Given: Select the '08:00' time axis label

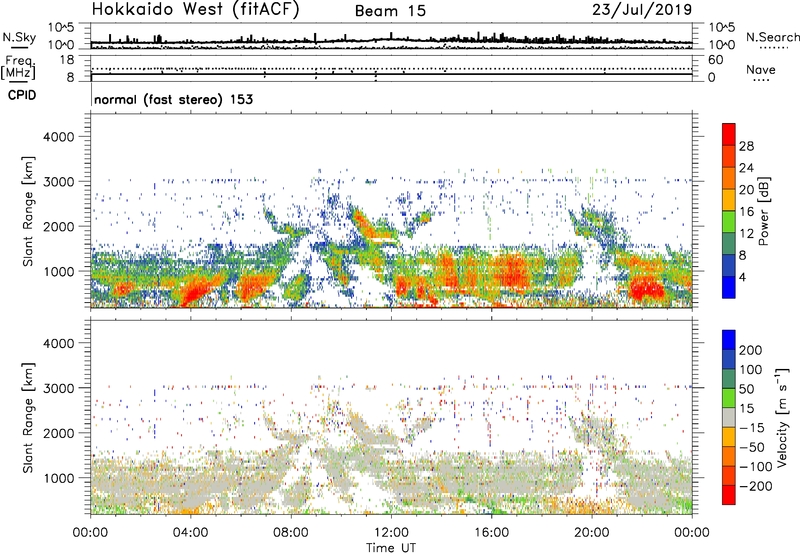Looking at the screenshot, I should 291,533.
